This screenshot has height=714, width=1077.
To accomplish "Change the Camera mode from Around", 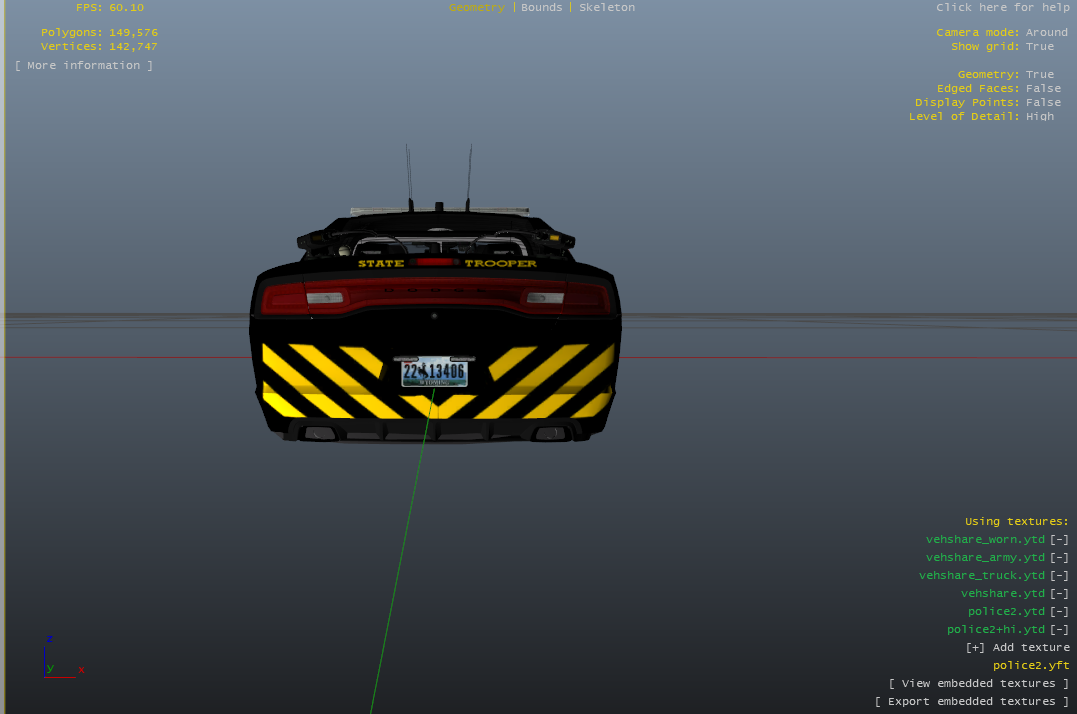I will (x=1046, y=33).
